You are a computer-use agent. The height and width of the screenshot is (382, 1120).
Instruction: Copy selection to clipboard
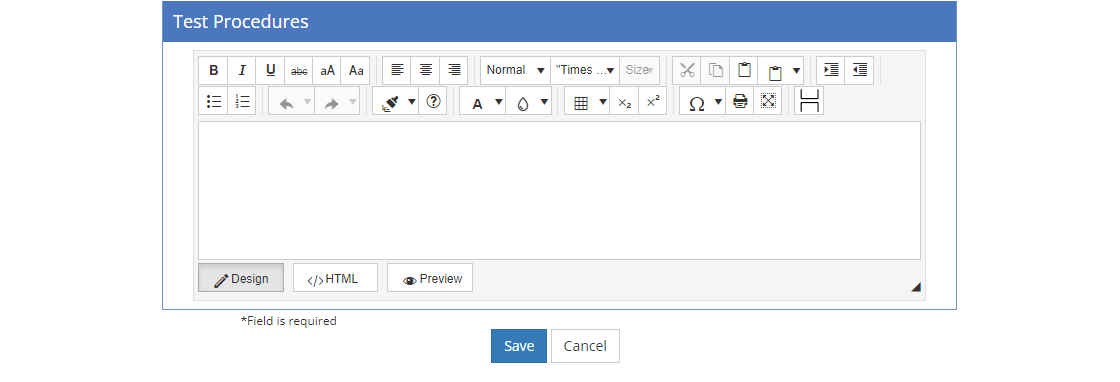click(x=716, y=71)
